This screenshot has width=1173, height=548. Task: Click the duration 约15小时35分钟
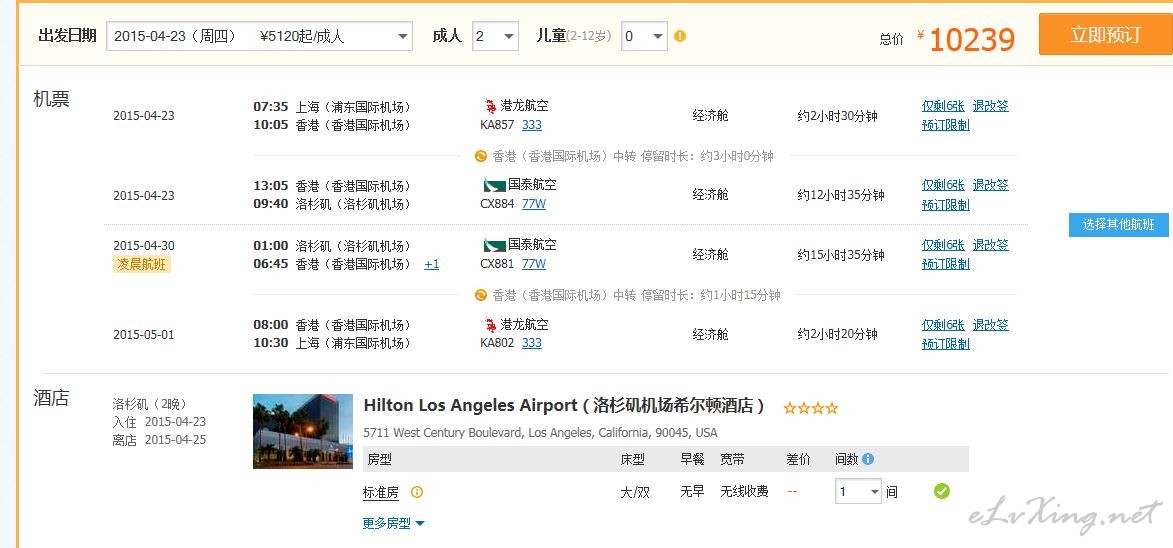click(841, 255)
